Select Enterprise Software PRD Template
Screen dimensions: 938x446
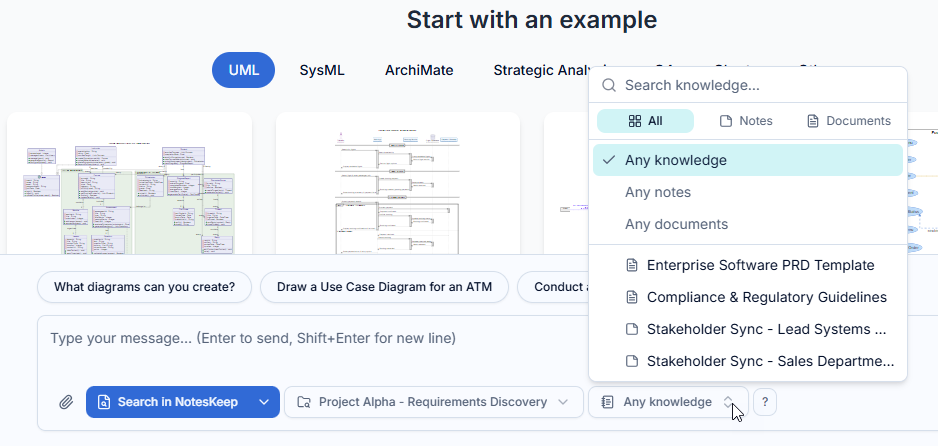click(748, 265)
